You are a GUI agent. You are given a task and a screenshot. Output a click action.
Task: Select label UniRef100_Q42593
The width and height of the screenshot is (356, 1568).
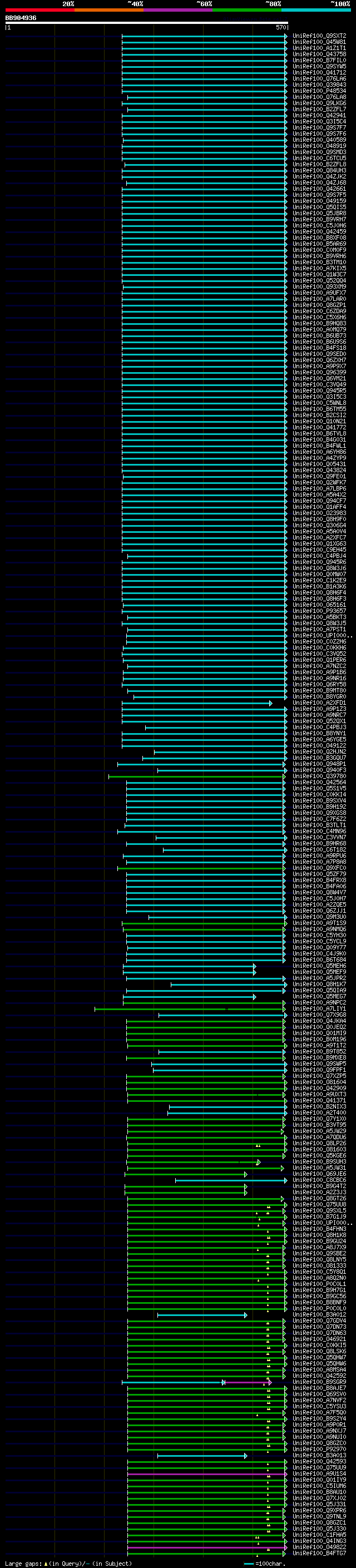click(x=319, y=1462)
